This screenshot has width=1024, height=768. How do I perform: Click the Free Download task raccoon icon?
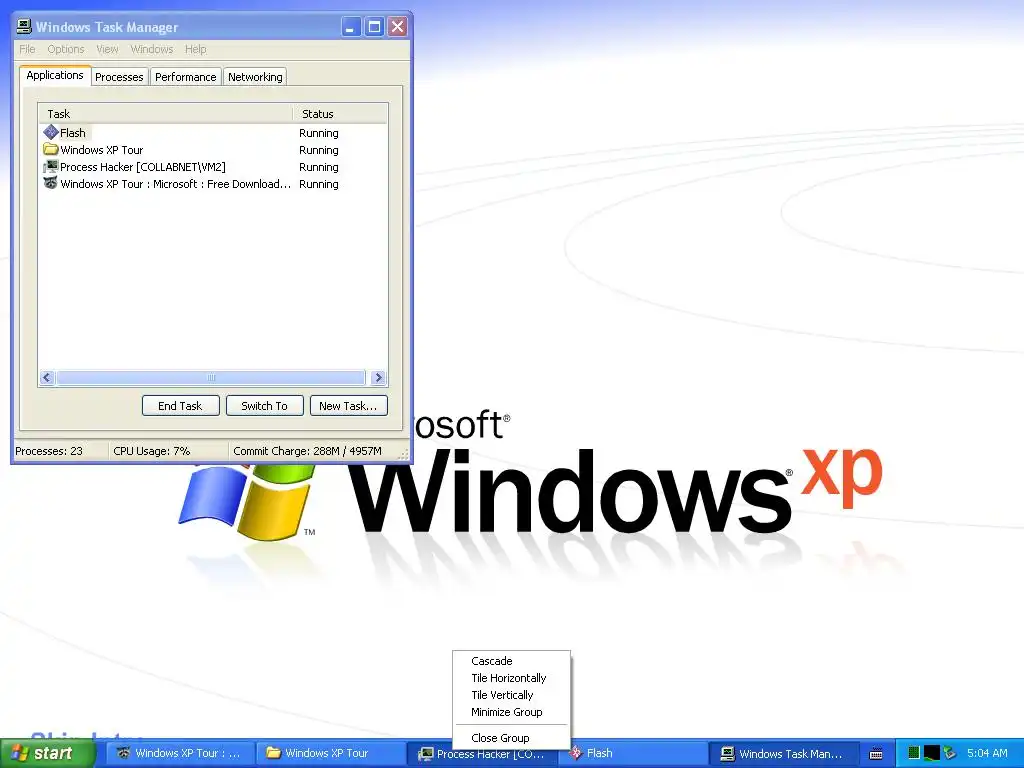51,184
